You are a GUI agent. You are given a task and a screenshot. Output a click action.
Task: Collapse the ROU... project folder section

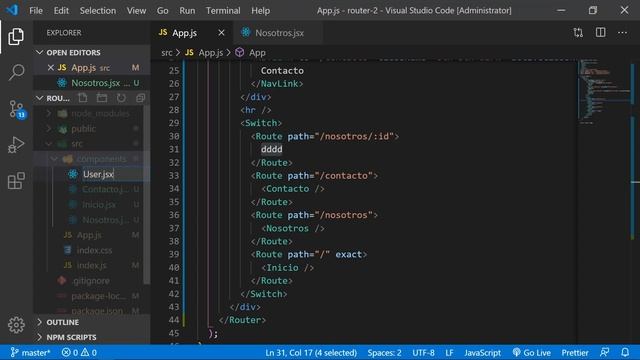tap(53, 98)
